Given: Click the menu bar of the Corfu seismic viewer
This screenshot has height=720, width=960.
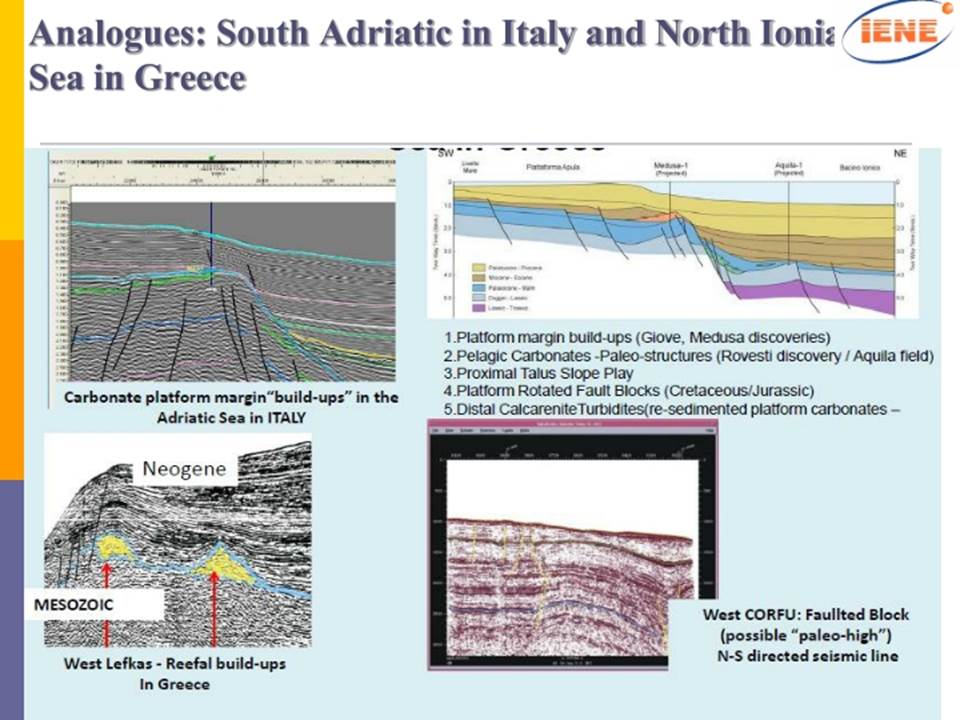Looking at the screenshot, I should [572, 431].
